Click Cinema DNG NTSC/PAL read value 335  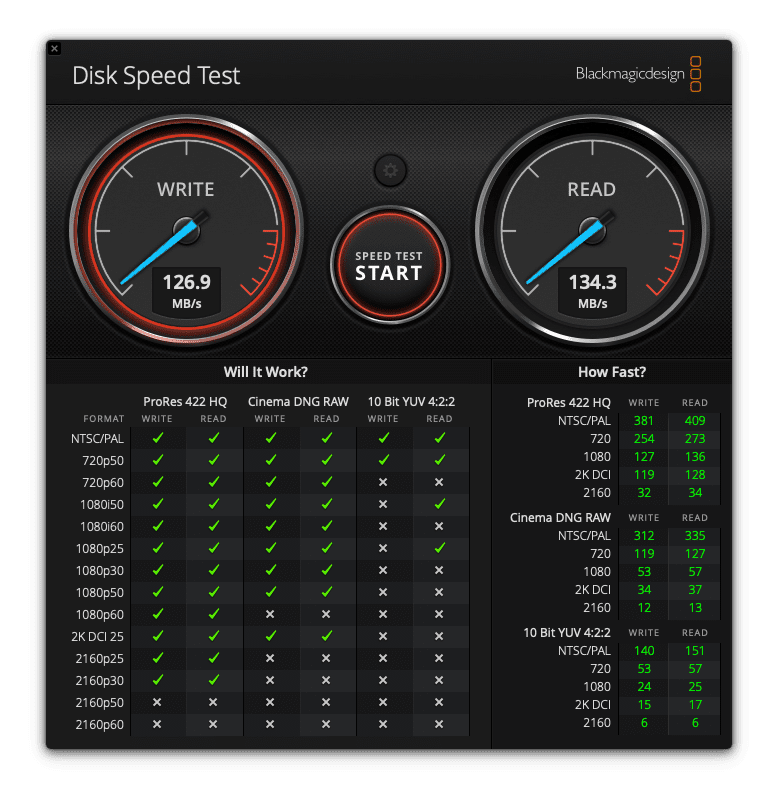695,536
